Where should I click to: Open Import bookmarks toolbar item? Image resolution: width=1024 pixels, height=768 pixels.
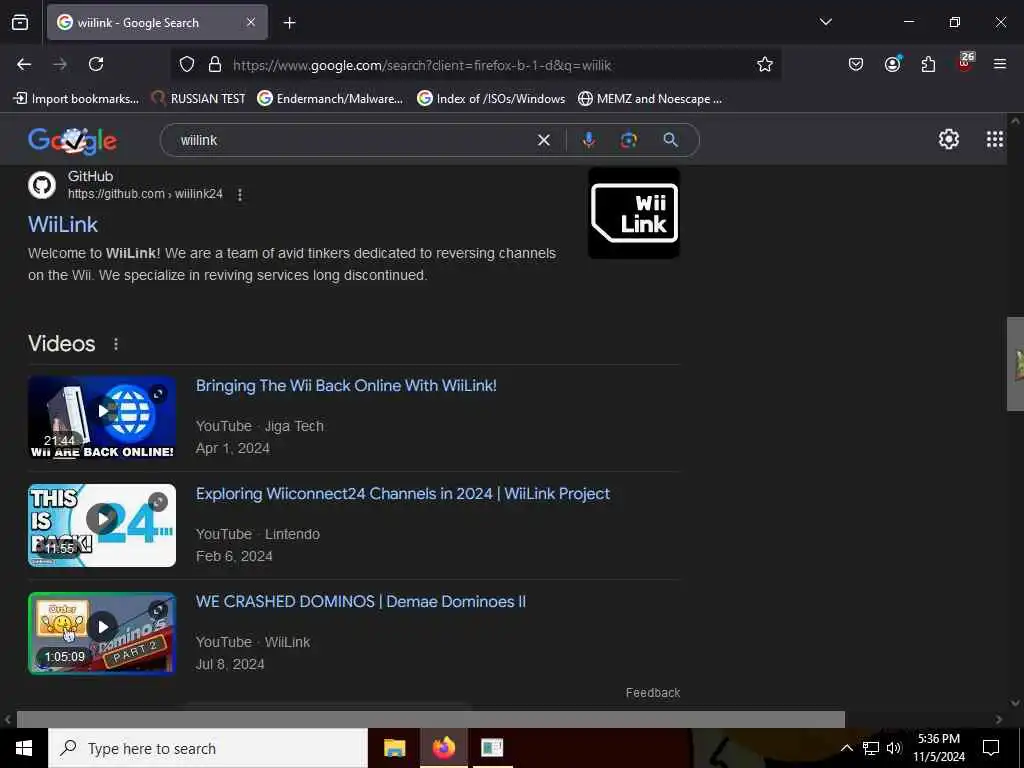(x=76, y=99)
